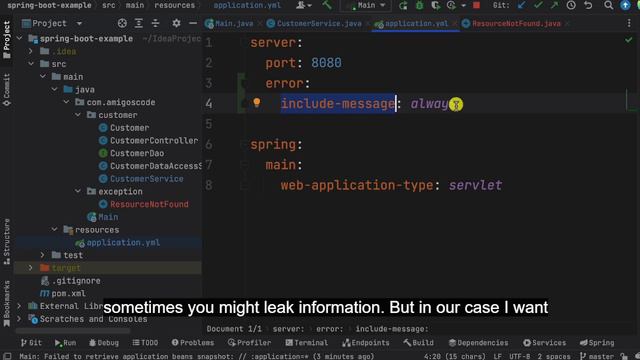Select pom.xml in the project tree
640x360 pixels.
click(62, 293)
